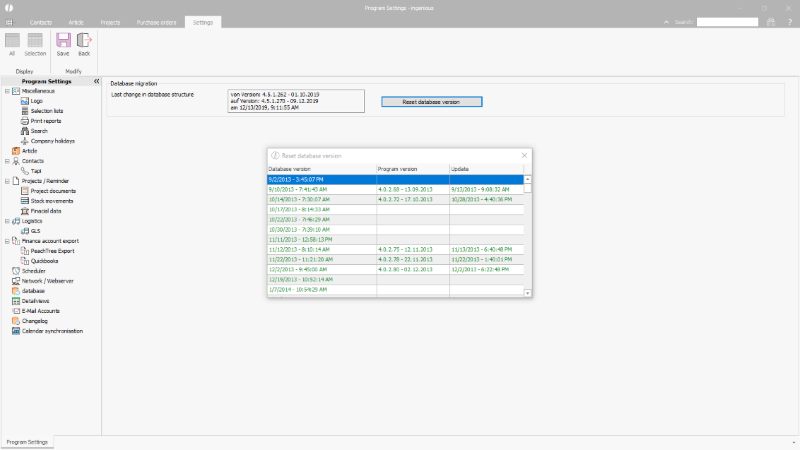Open E-Mail Accounts in the settings tree

point(42,311)
